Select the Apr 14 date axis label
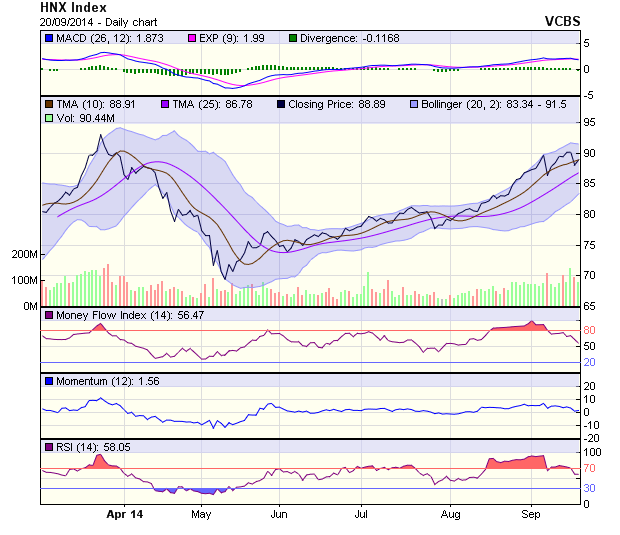 (124, 514)
